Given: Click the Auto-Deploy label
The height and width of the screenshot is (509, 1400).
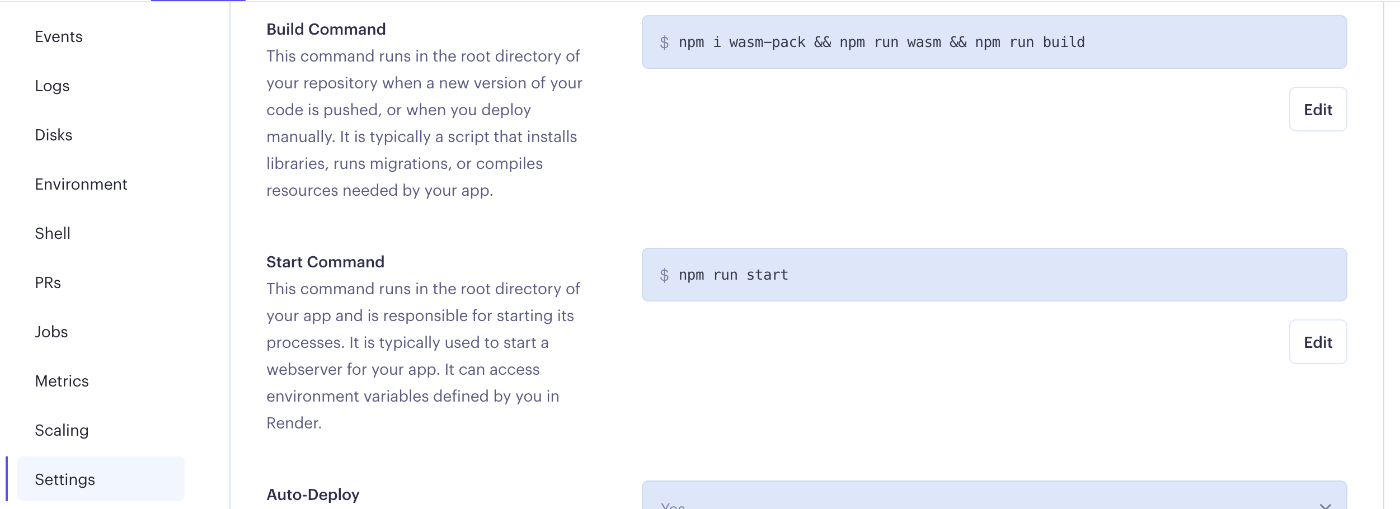Looking at the screenshot, I should click(x=313, y=494).
